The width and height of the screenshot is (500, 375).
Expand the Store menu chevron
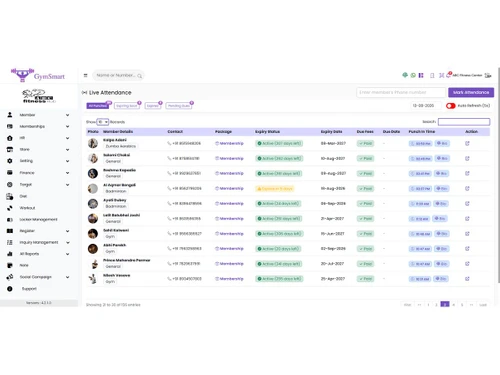[x=67, y=150]
